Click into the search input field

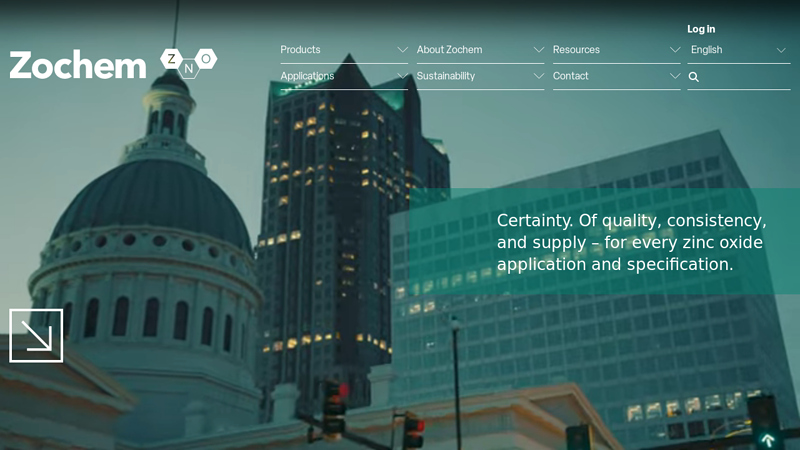coord(745,77)
